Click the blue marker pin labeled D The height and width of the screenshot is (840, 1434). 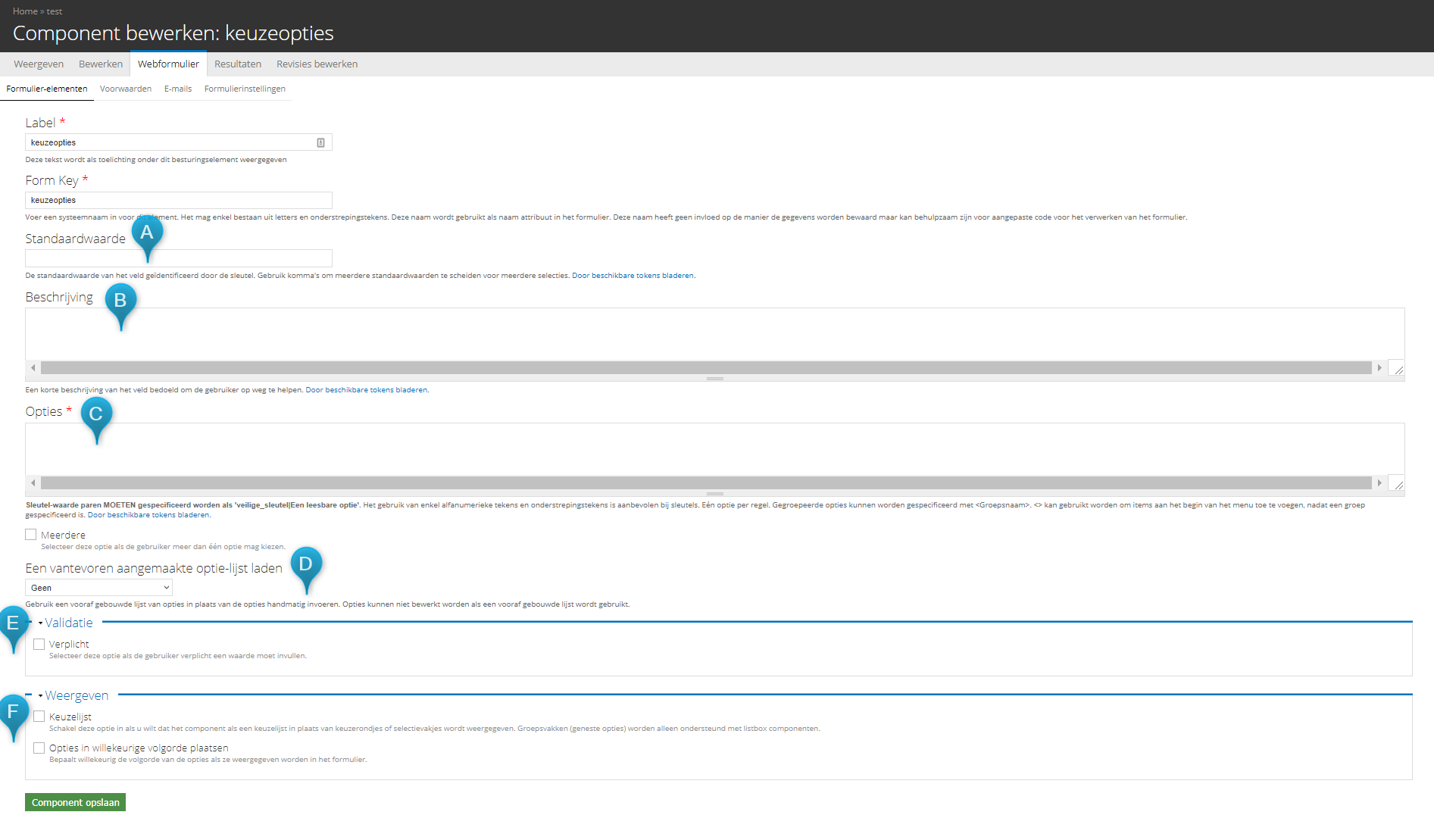coord(306,565)
